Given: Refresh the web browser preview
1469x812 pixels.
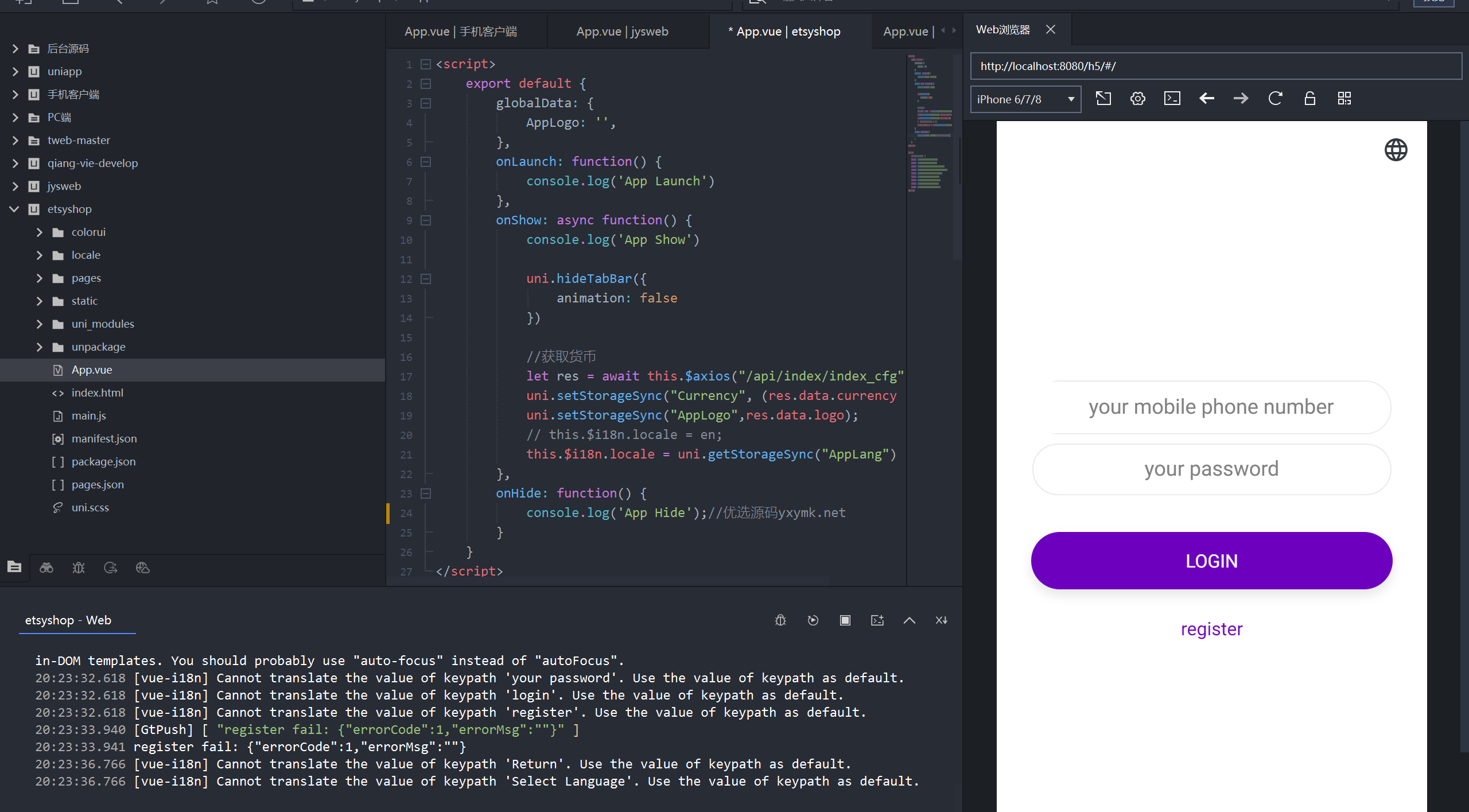Looking at the screenshot, I should [x=1275, y=99].
